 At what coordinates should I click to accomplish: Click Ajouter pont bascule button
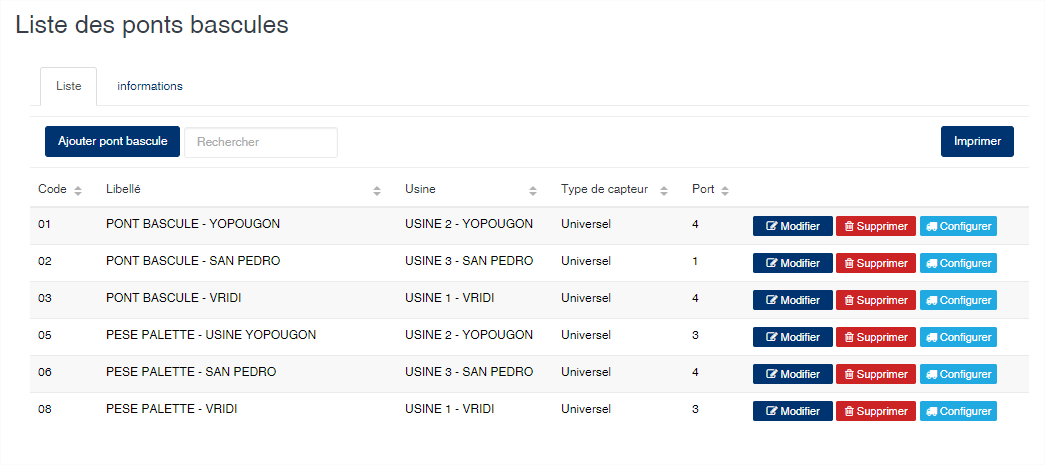point(113,141)
